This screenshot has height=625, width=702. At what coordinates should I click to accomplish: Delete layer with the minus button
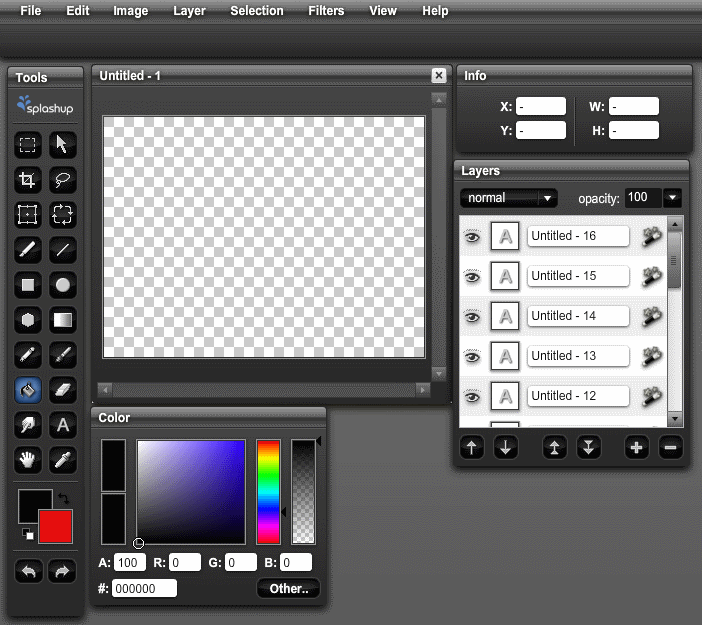coord(671,448)
